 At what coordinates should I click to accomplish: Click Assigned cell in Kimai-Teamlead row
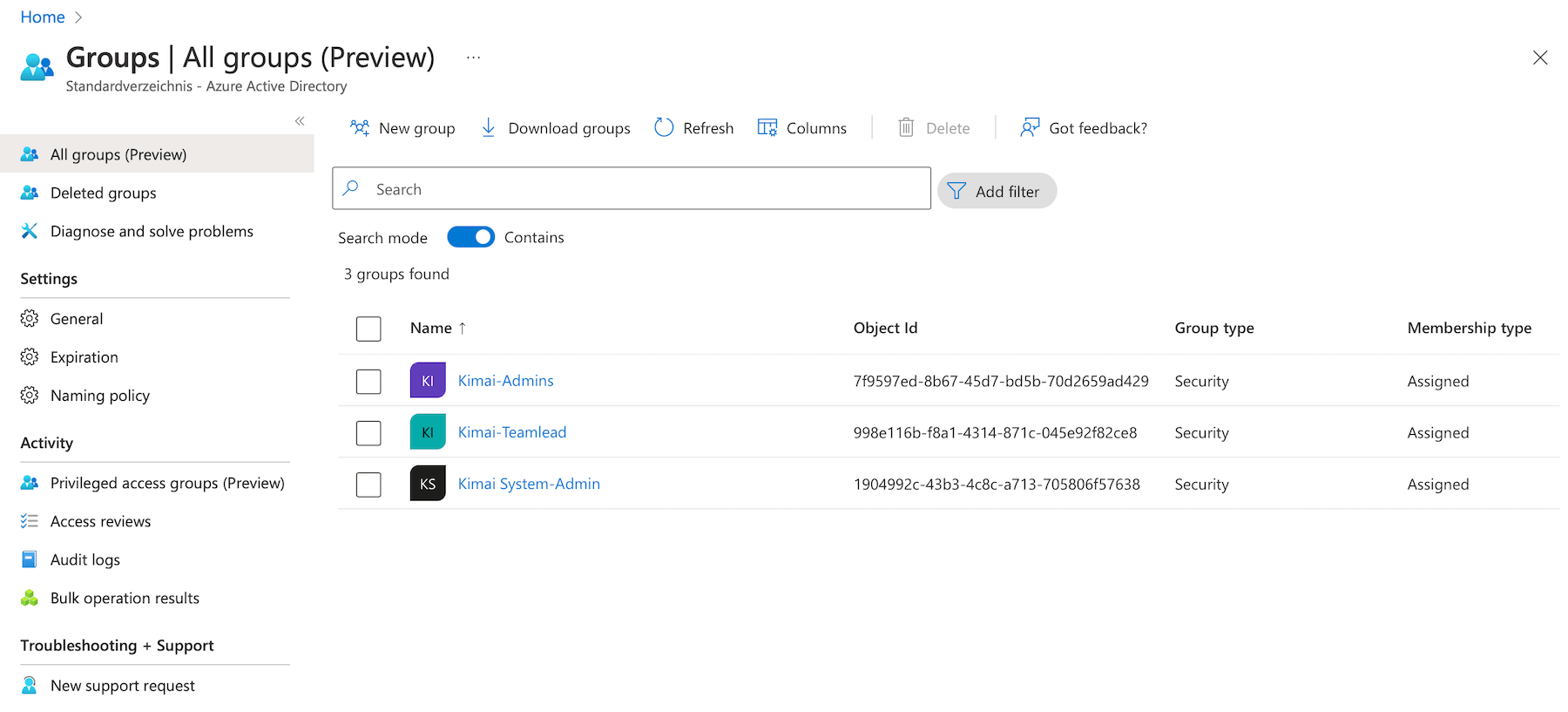coord(1438,432)
